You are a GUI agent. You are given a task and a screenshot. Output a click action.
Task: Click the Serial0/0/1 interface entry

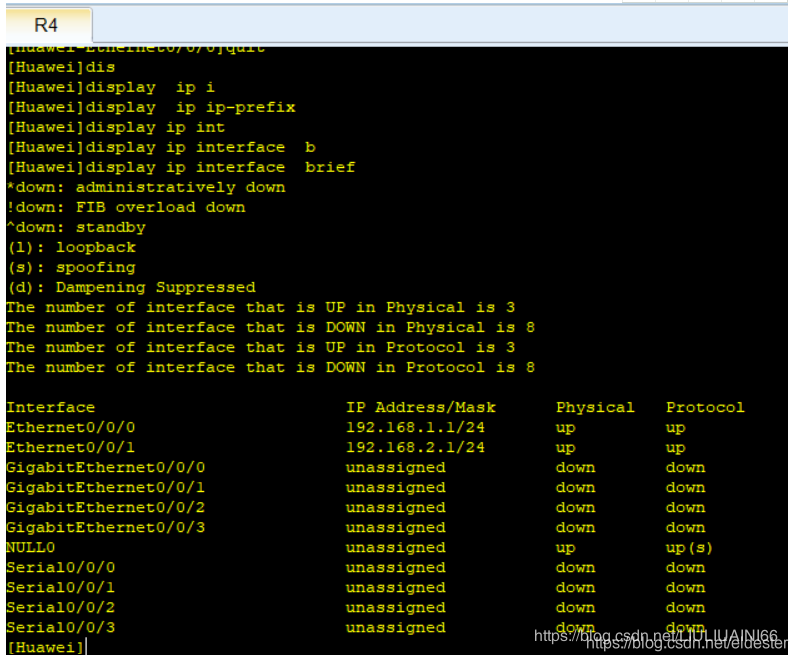[61, 587]
